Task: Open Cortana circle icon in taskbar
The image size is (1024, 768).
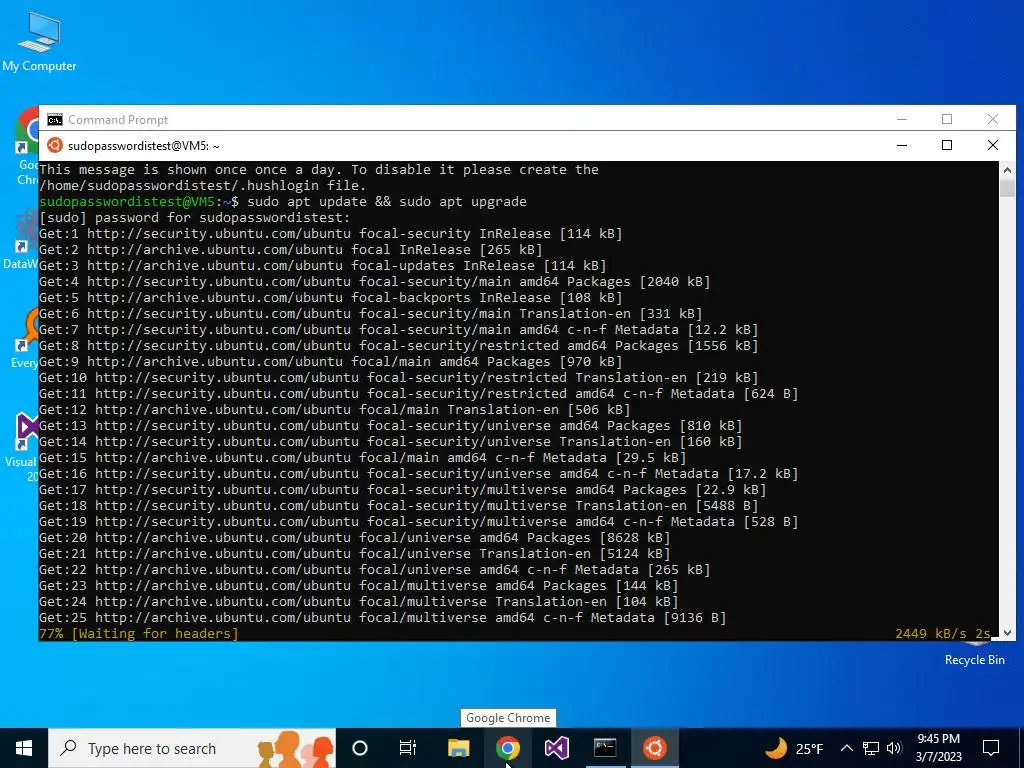Action: click(360, 748)
